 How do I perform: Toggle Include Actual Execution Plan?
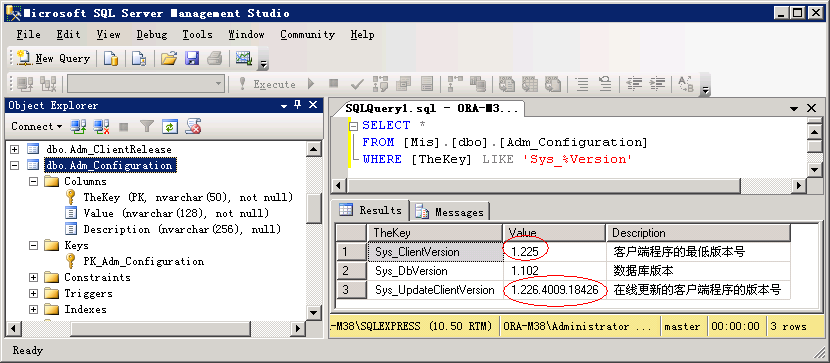coord(455,84)
